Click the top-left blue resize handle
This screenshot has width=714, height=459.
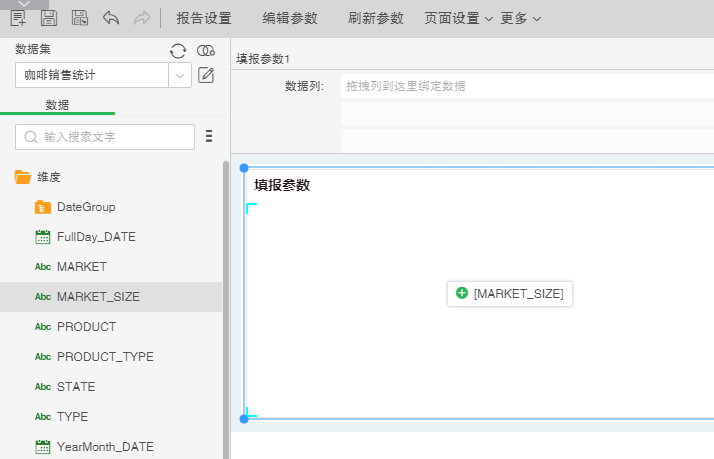(244, 168)
